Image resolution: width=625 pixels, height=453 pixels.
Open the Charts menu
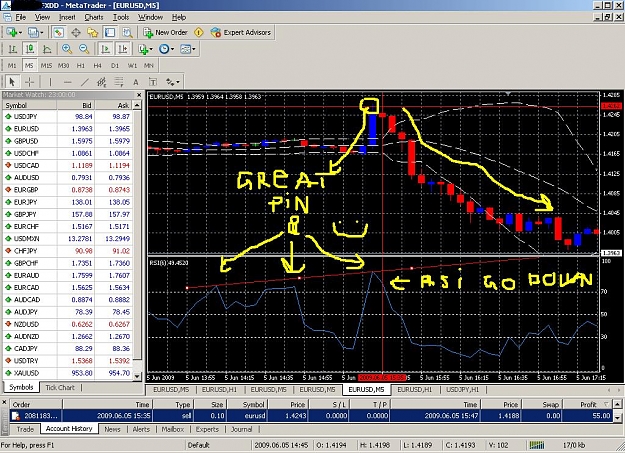(x=94, y=17)
